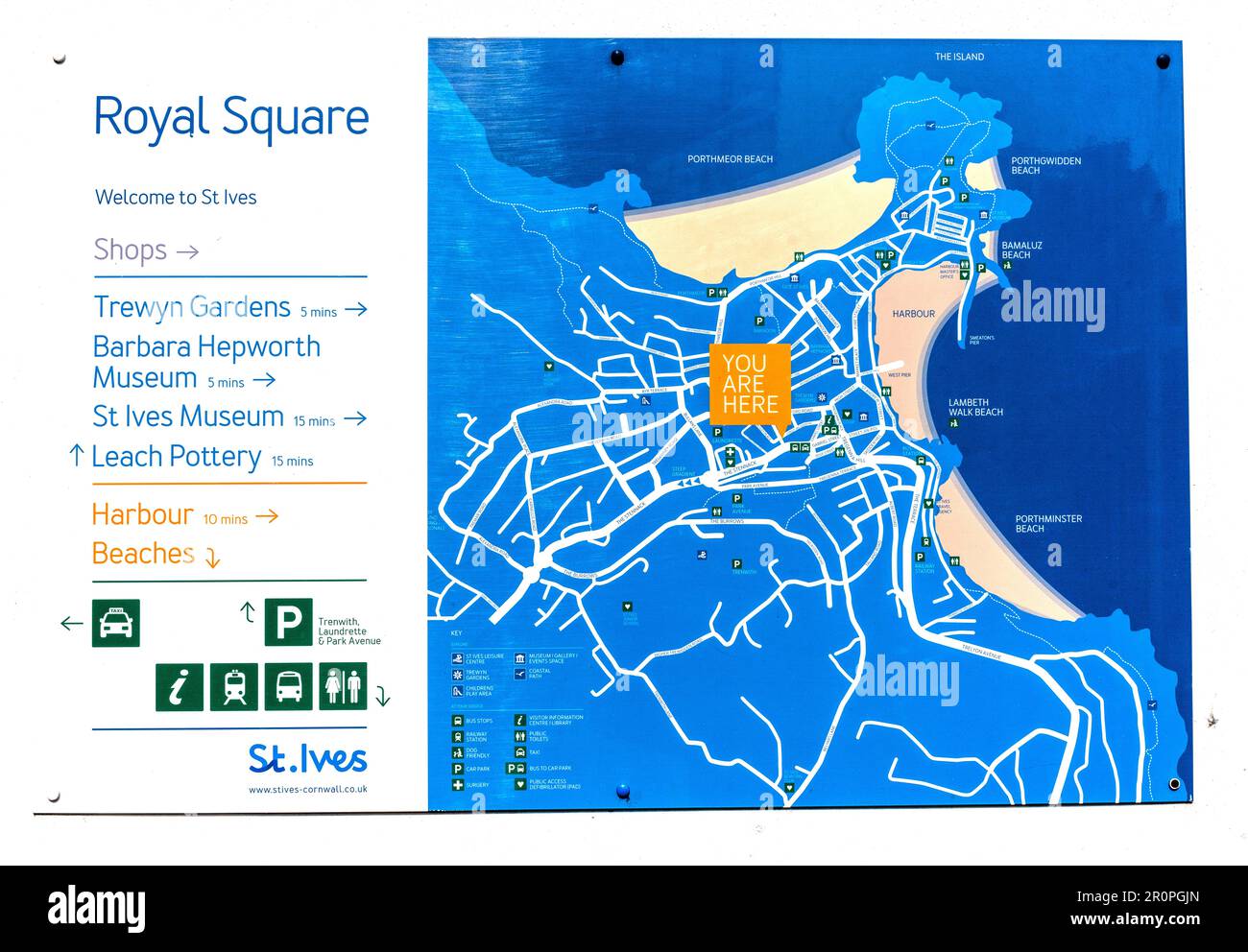Select the Barnoon car park P marker
The height and width of the screenshot is (952, 1248).
[759, 321]
